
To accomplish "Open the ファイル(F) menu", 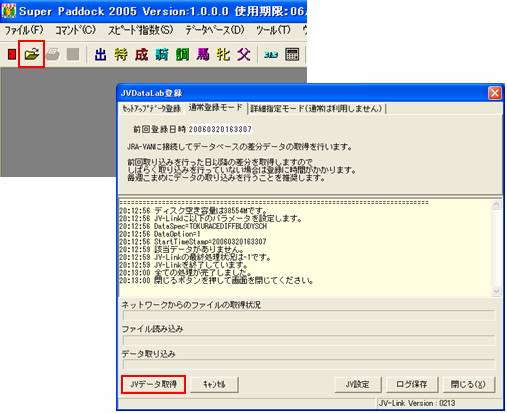I will coord(24,31).
